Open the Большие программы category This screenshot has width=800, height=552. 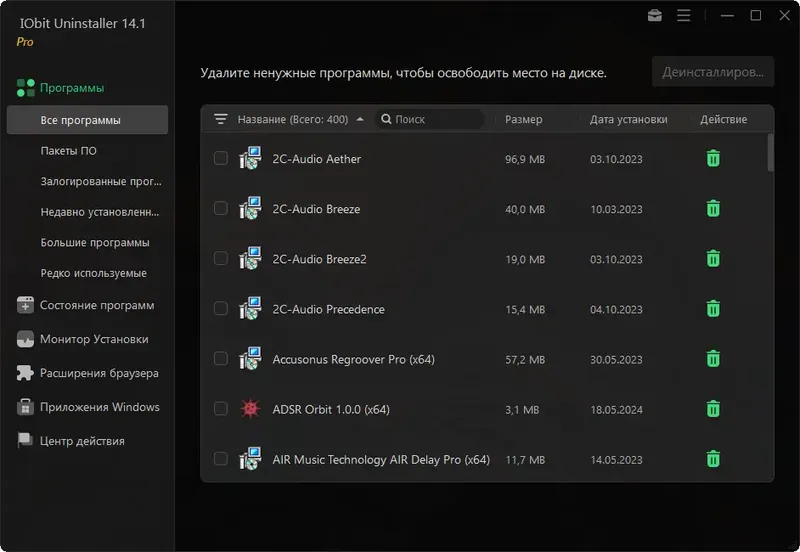click(x=95, y=242)
